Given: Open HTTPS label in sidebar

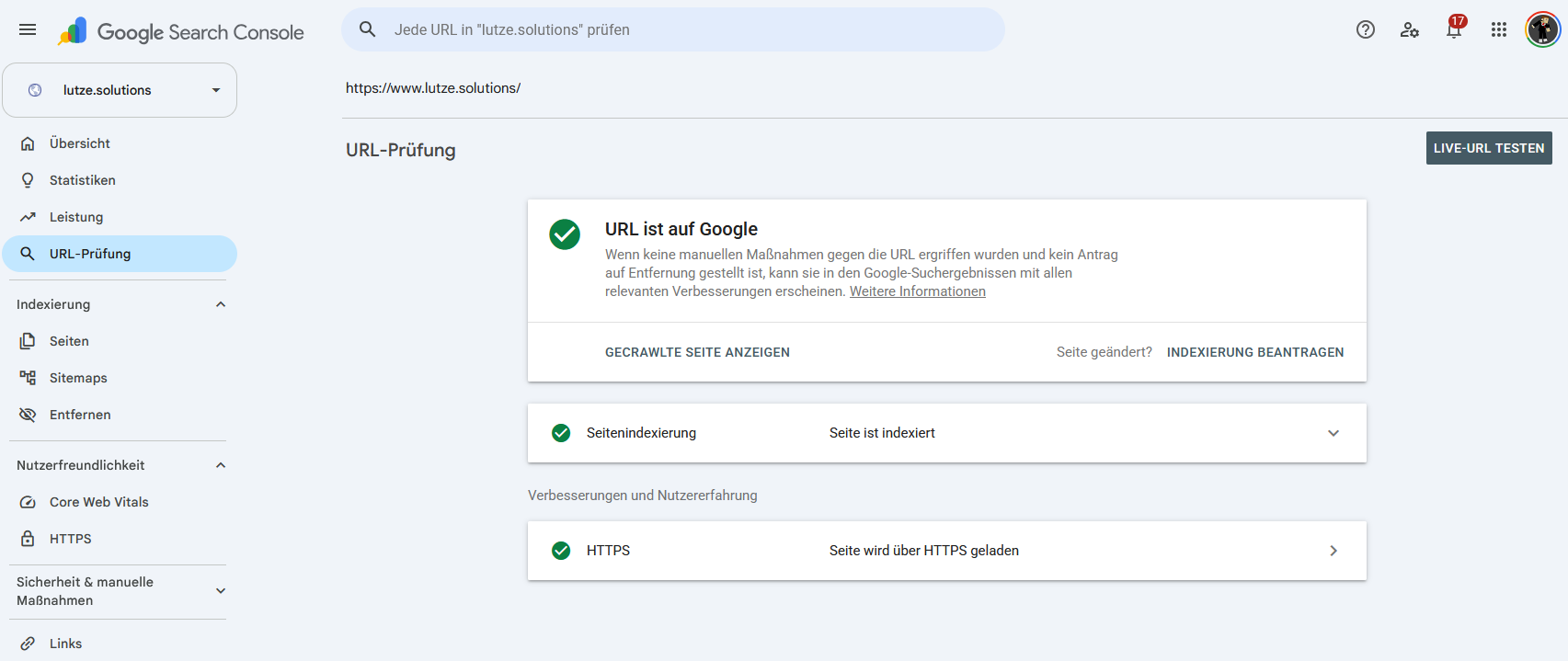Looking at the screenshot, I should 71,539.
